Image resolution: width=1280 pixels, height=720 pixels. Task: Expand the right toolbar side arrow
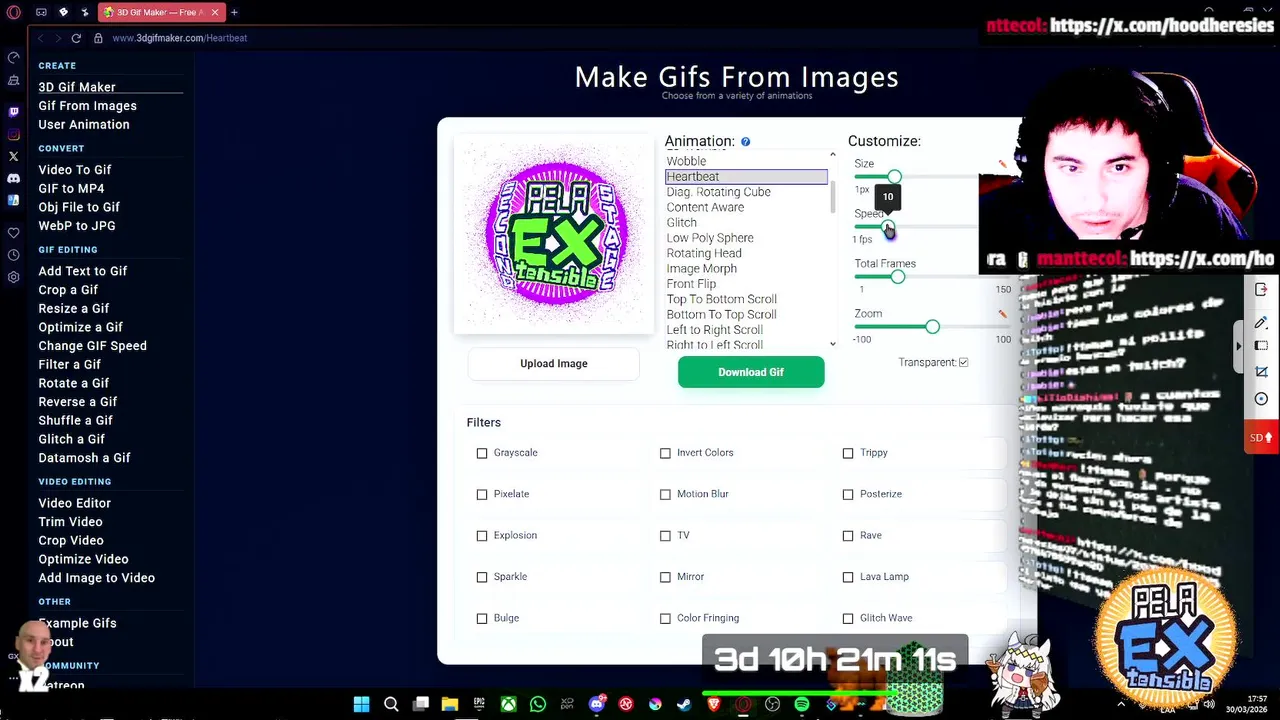(x=1239, y=346)
